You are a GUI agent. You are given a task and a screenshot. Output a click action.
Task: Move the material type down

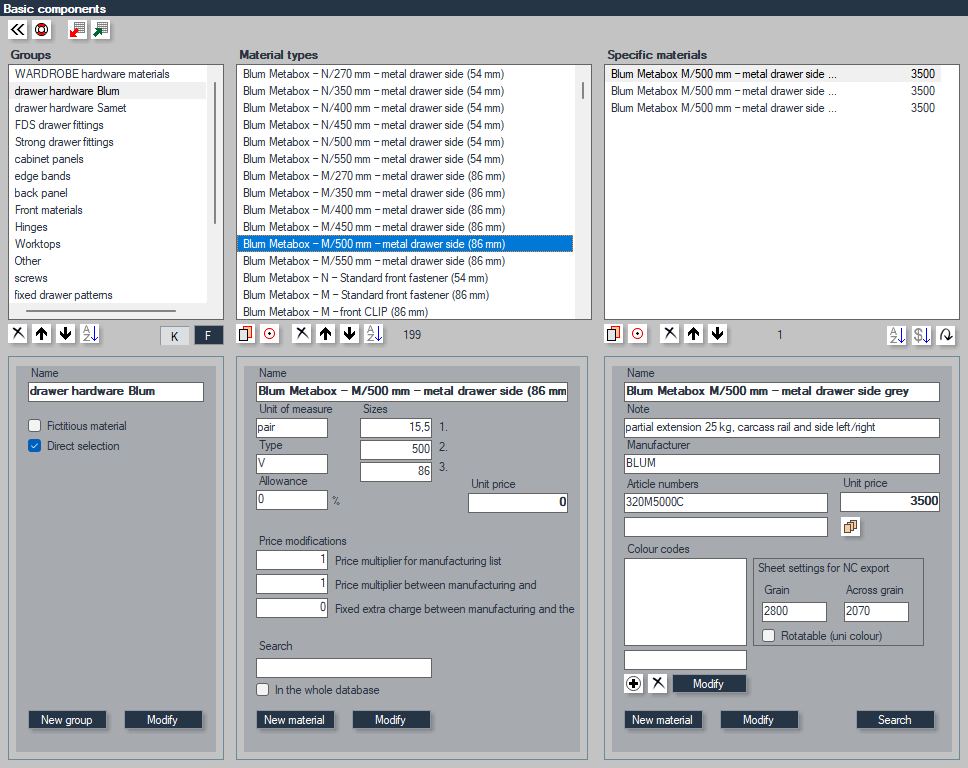point(349,334)
